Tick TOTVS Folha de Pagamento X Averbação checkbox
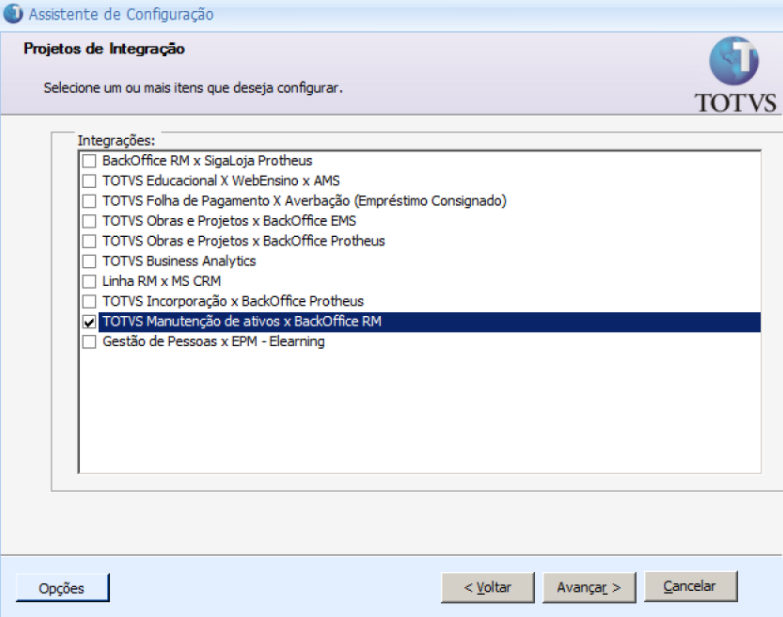The image size is (783, 617). [89, 201]
